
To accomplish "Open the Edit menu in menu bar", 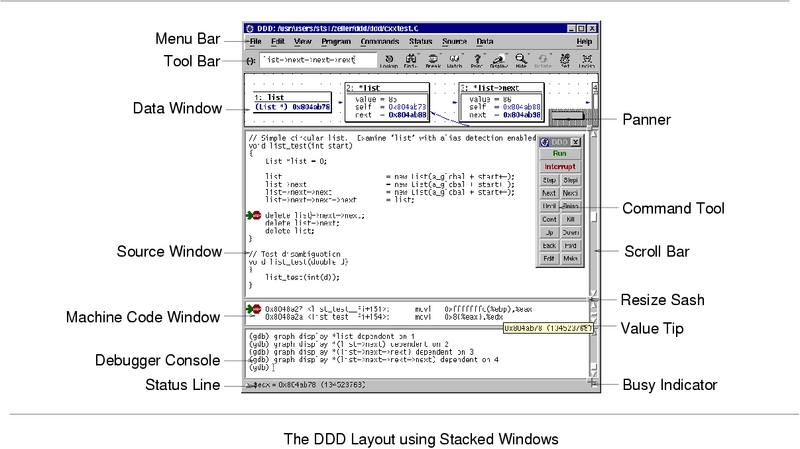I will point(278,42).
